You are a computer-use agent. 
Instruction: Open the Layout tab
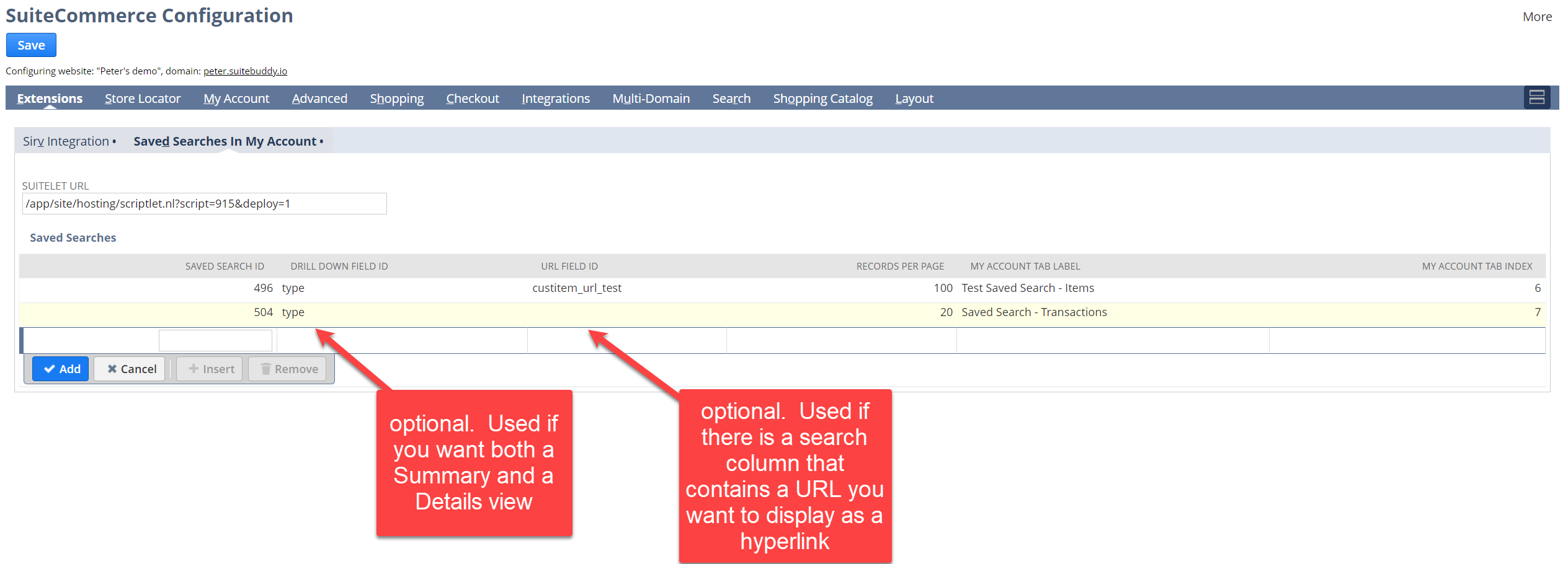[x=914, y=99]
